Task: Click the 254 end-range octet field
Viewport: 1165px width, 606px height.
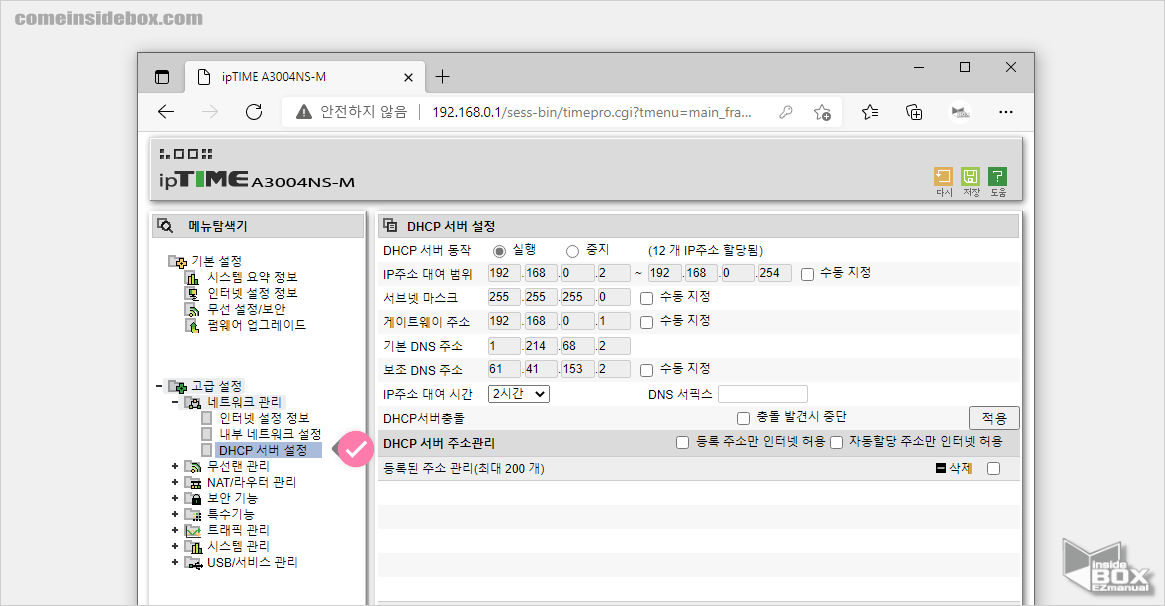Action: click(x=773, y=273)
